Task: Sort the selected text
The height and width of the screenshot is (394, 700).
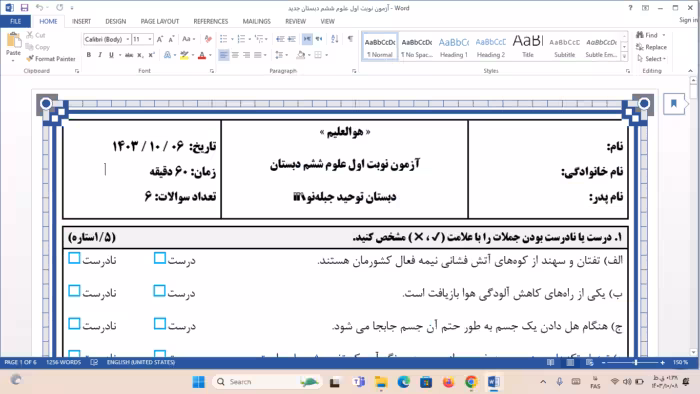Action: [335, 39]
